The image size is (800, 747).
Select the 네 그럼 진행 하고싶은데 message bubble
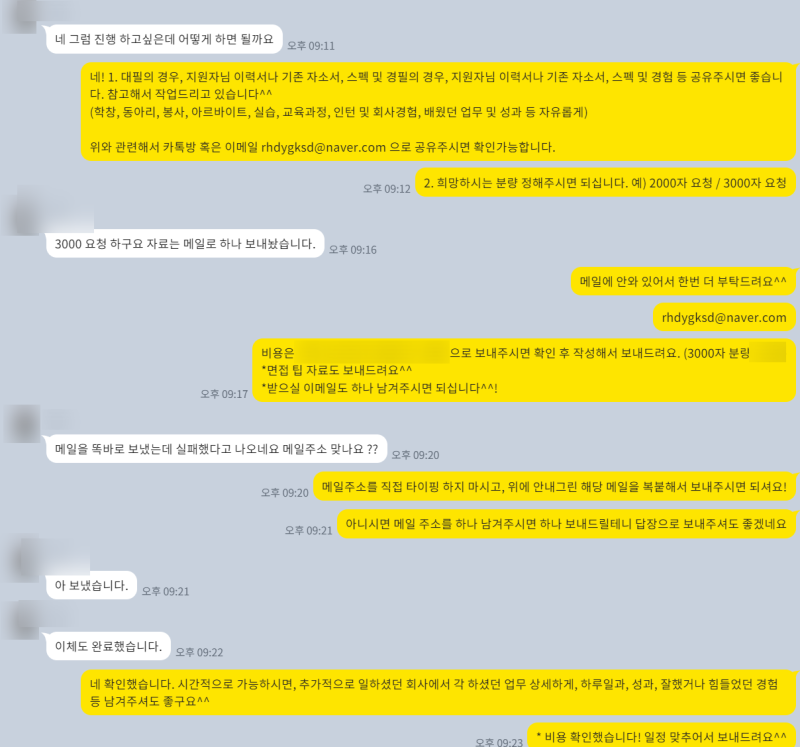(164, 39)
